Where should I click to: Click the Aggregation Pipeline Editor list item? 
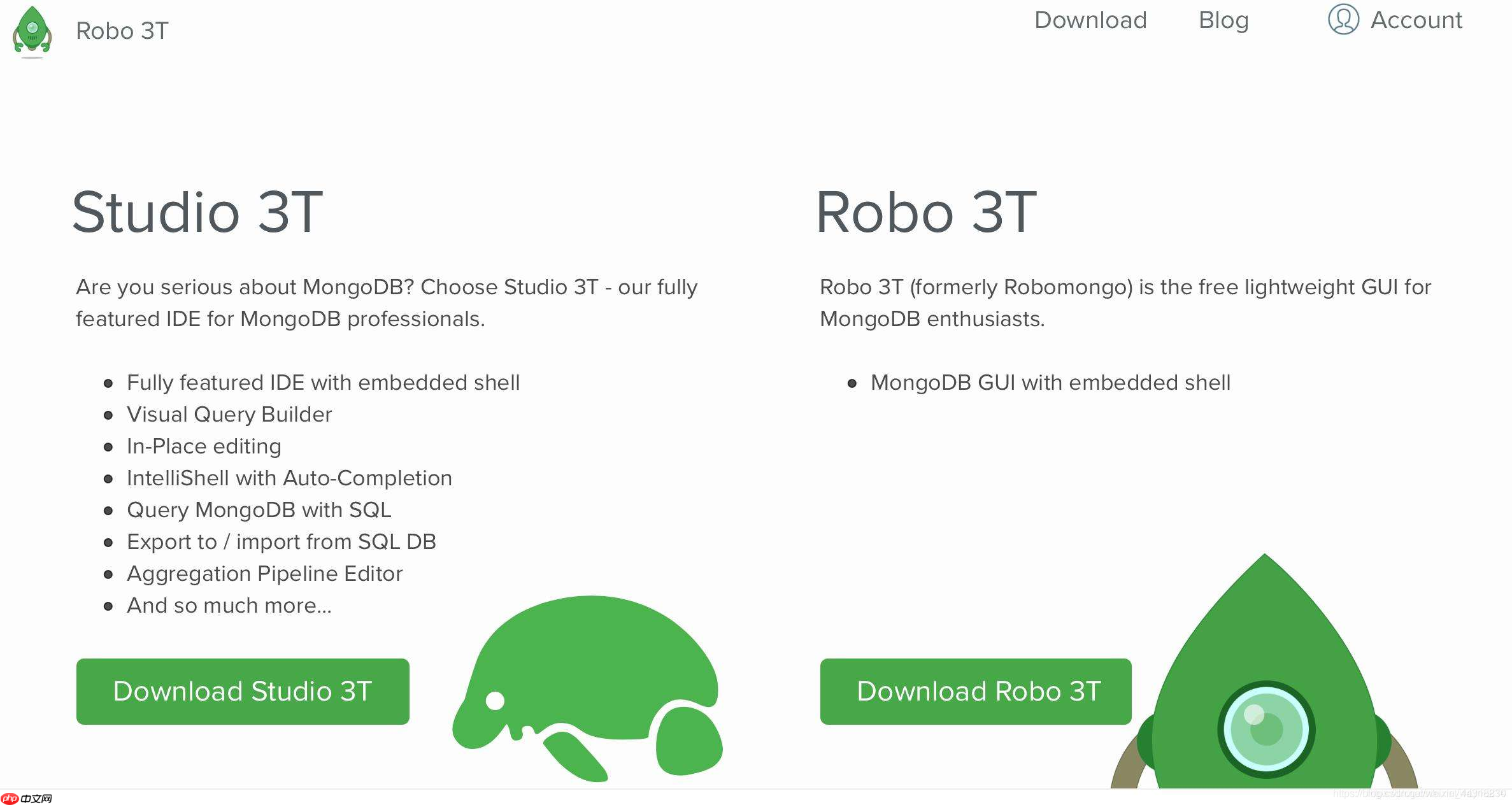[x=264, y=574]
